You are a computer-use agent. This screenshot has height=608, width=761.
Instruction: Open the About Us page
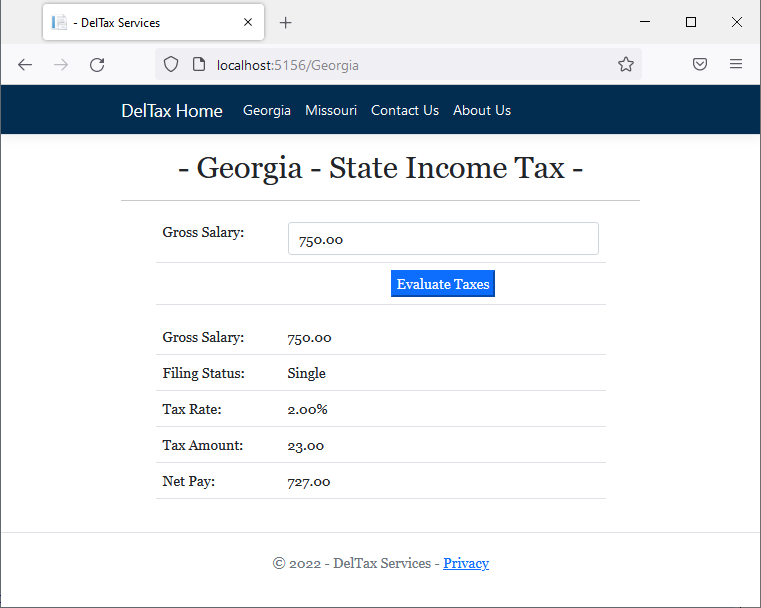tap(481, 111)
